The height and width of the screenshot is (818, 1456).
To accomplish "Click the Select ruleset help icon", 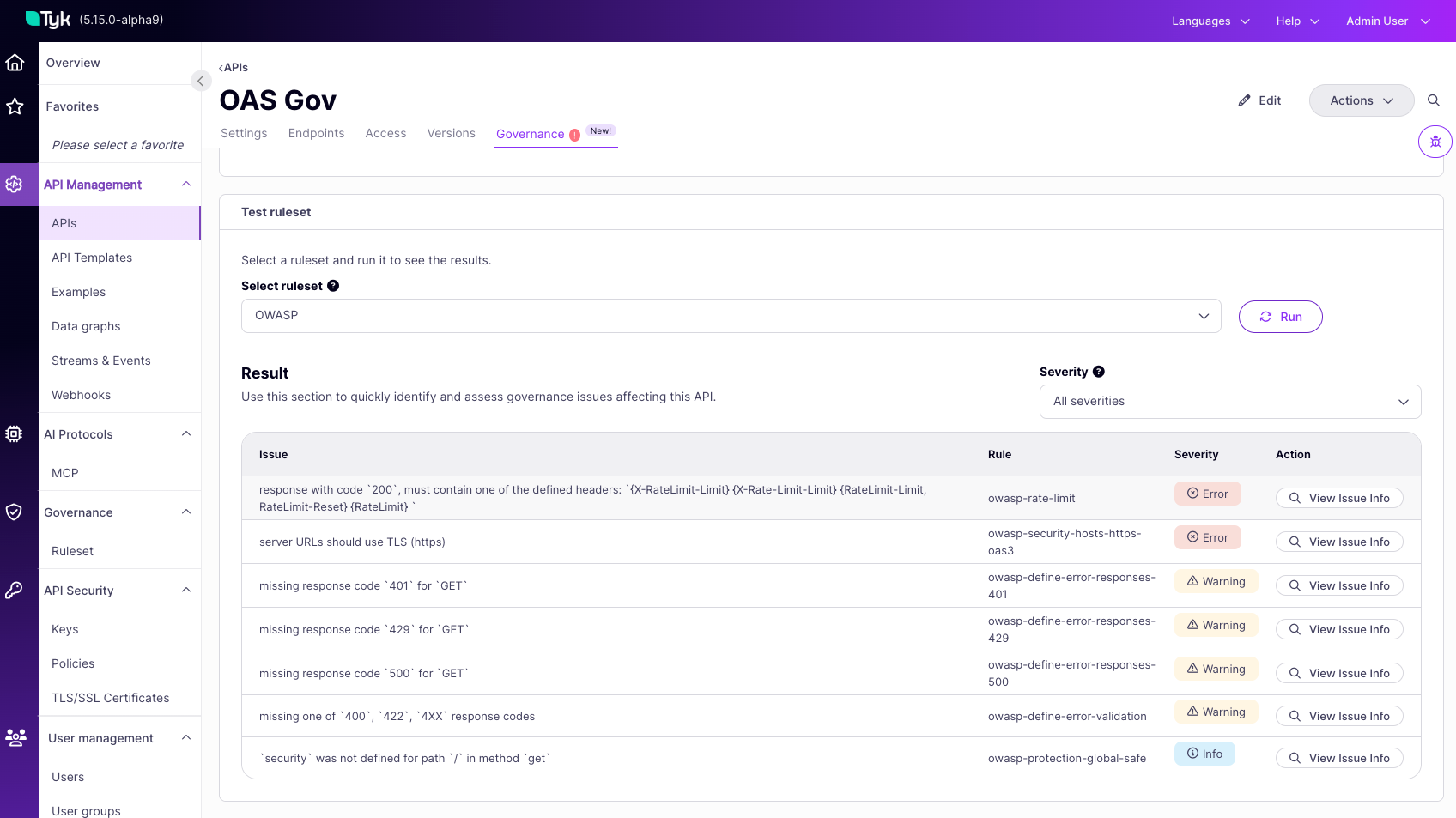I will pos(333,286).
